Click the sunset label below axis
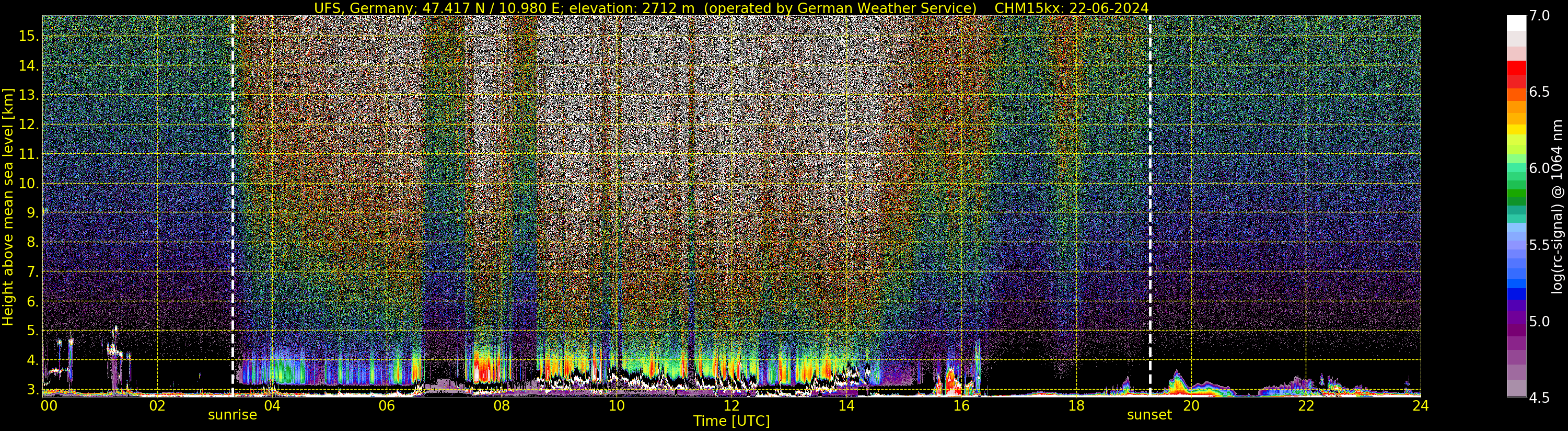 coord(1149,415)
